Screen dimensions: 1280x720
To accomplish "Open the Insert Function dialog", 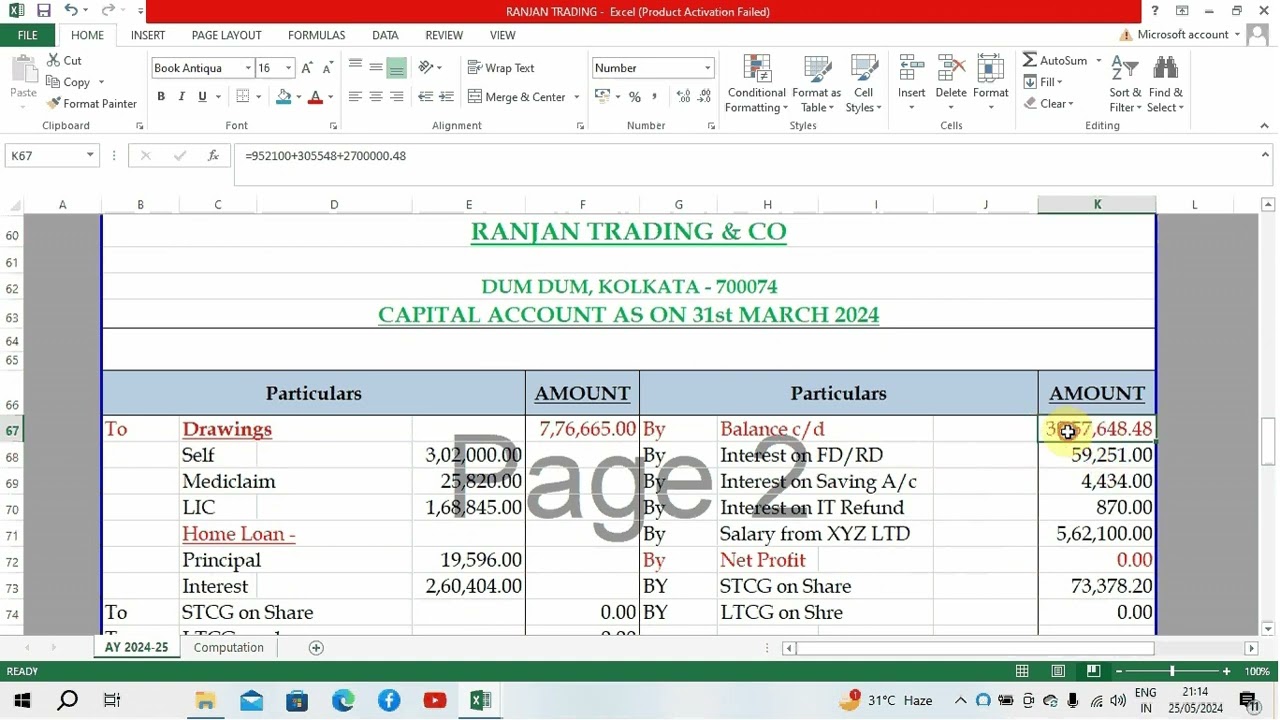I will (213, 156).
